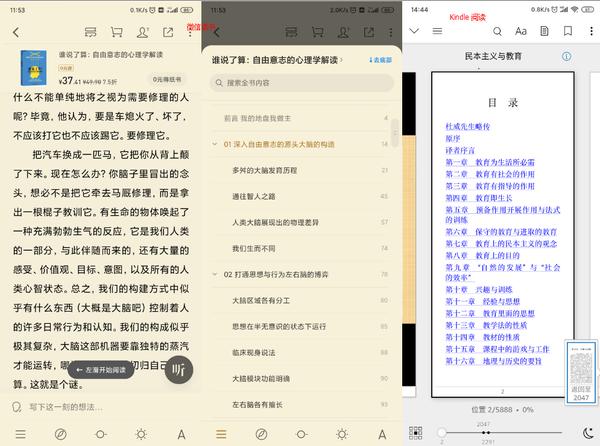The height and width of the screenshot is (446, 600).
Task: Show info for 民本主义与教育
Action: click(x=566, y=56)
